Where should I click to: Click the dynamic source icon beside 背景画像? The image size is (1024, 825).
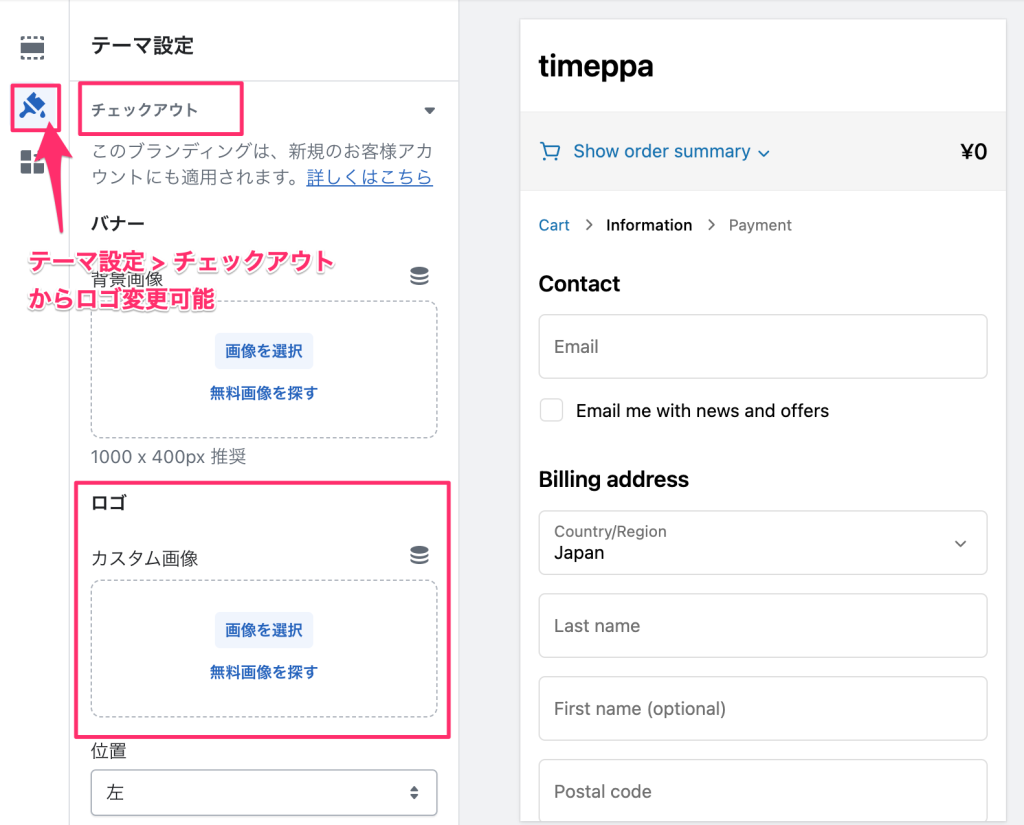click(419, 277)
